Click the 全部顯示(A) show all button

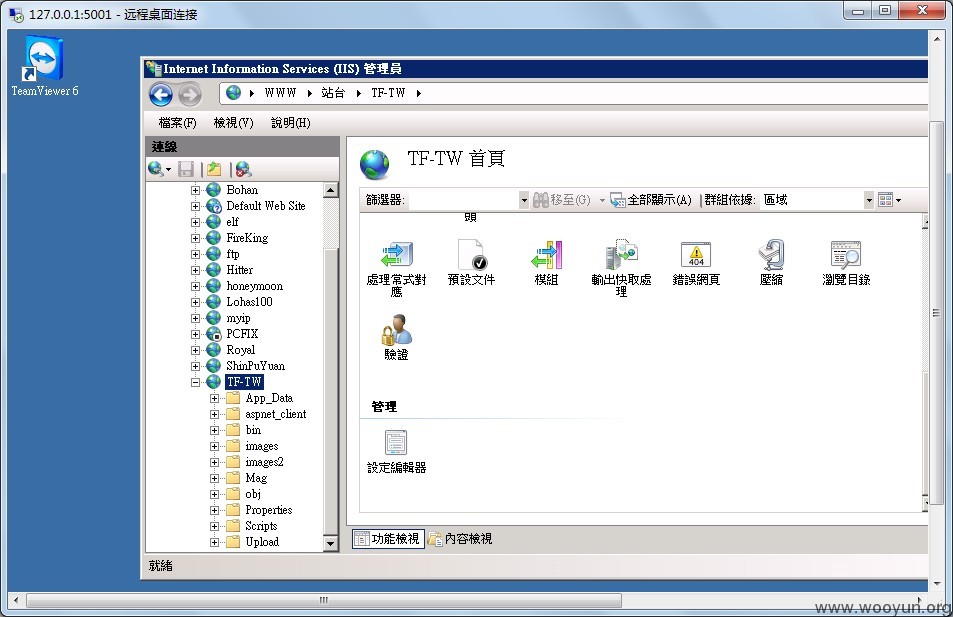[651, 200]
